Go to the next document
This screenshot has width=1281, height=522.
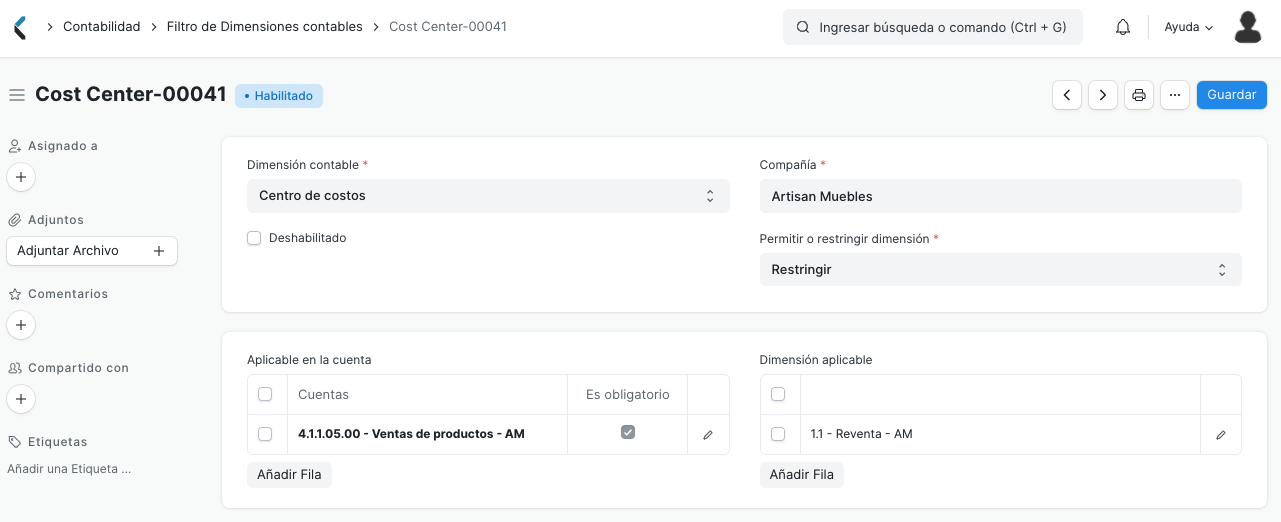tap(1103, 95)
